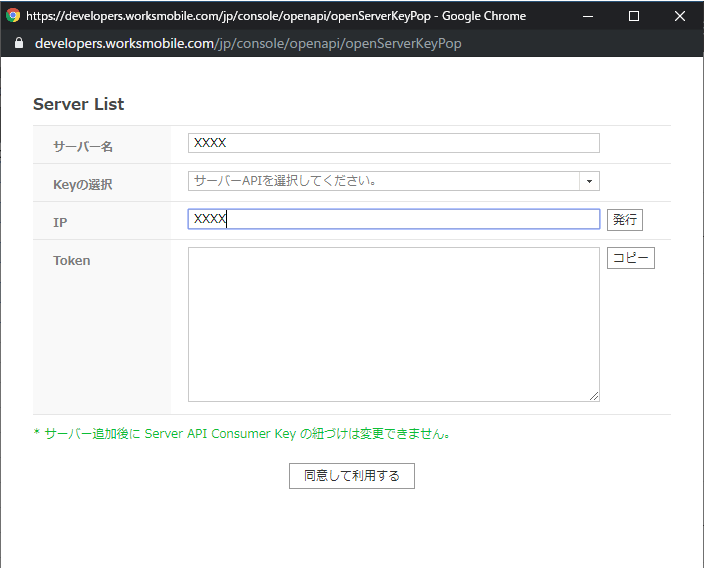Click the サーバー名 row label
The width and height of the screenshot is (704, 568).
tap(83, 147)
